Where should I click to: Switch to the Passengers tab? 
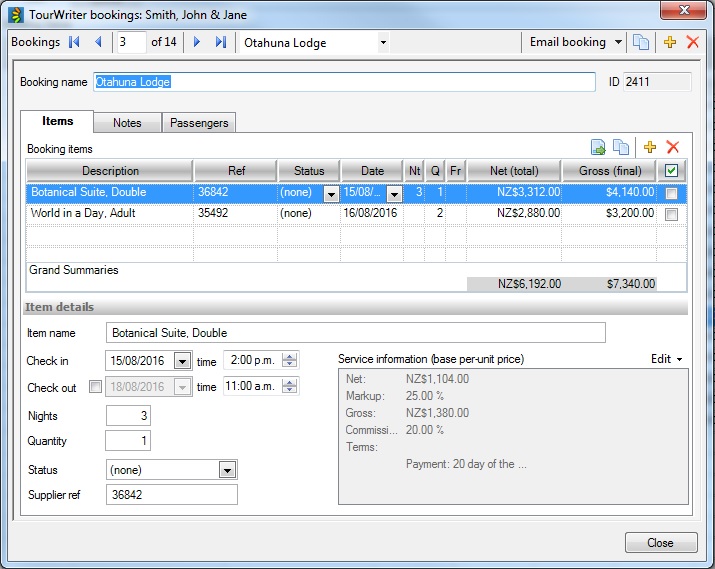tap(199, 123)
